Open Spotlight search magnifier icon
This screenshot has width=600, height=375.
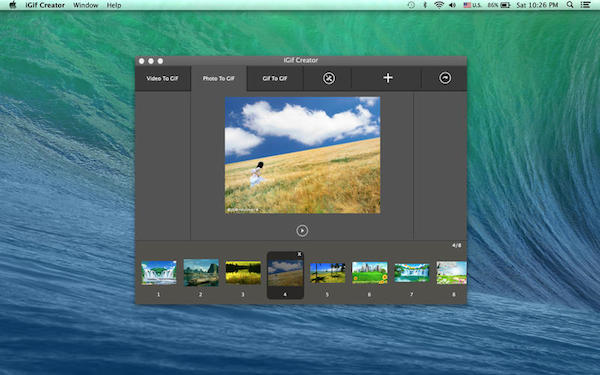[570, 5]
